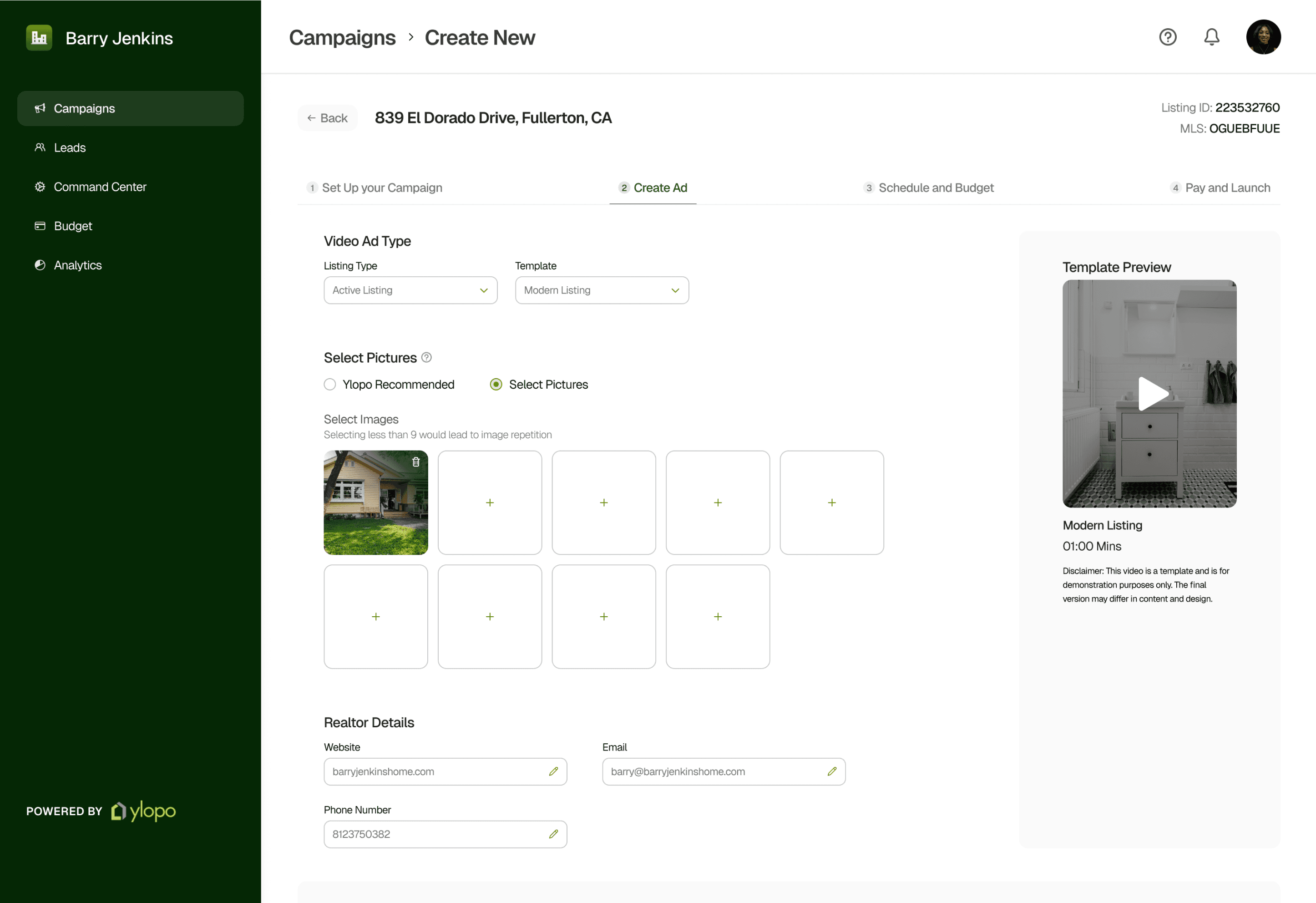Click pencil icon to edit Email field
This screenshot has height=903, width=1316.
[x=831, y=771]
